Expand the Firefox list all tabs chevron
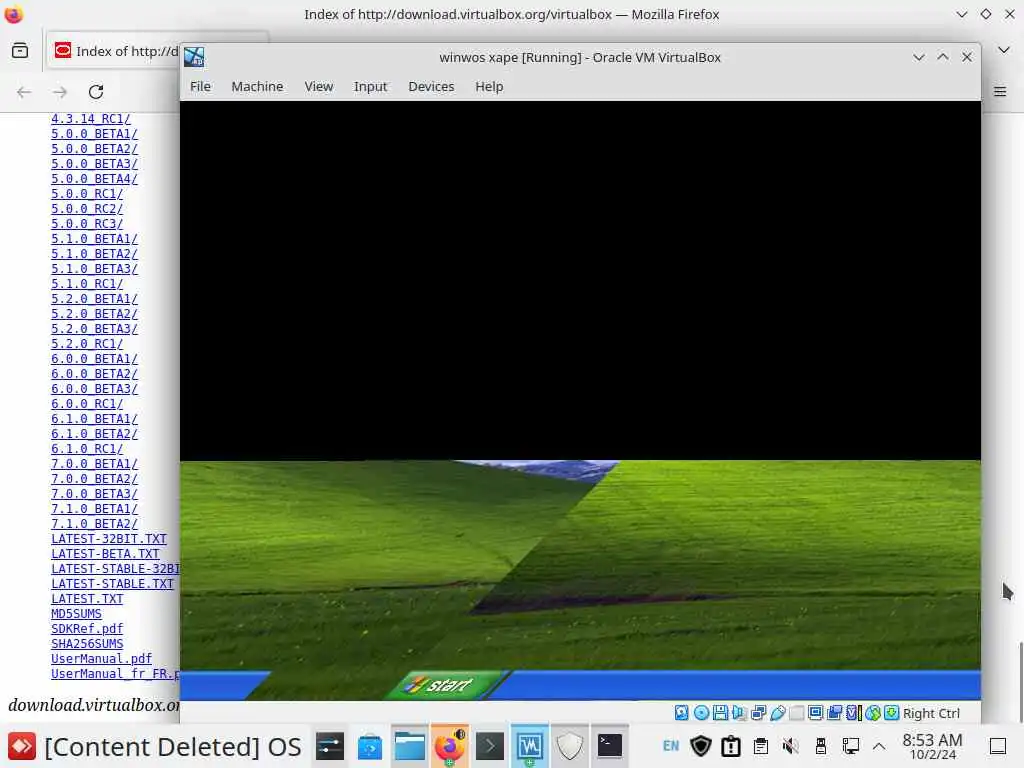 click(x=1004, y=50)
